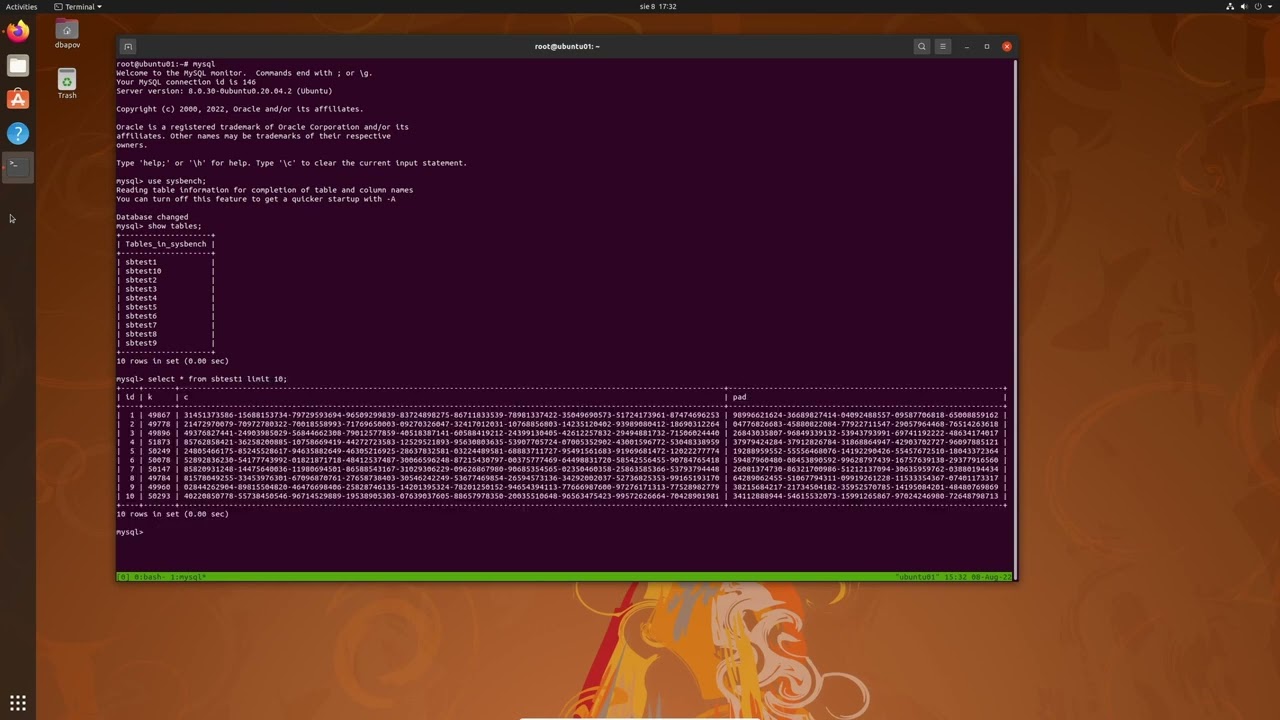This screenshot has width=1280, height=720.
Task: Open the dbapov home folder on desktop
Action: (67, 34)
